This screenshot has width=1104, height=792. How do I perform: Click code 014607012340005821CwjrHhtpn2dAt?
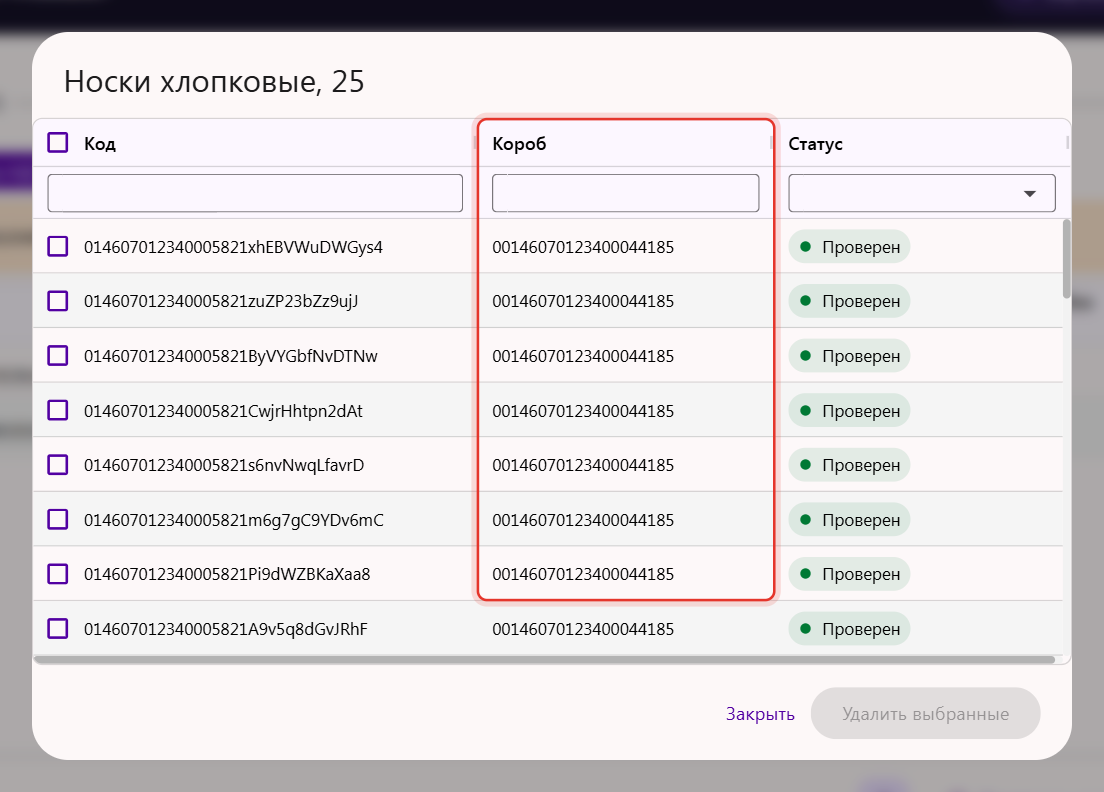[x=223, y=410]
